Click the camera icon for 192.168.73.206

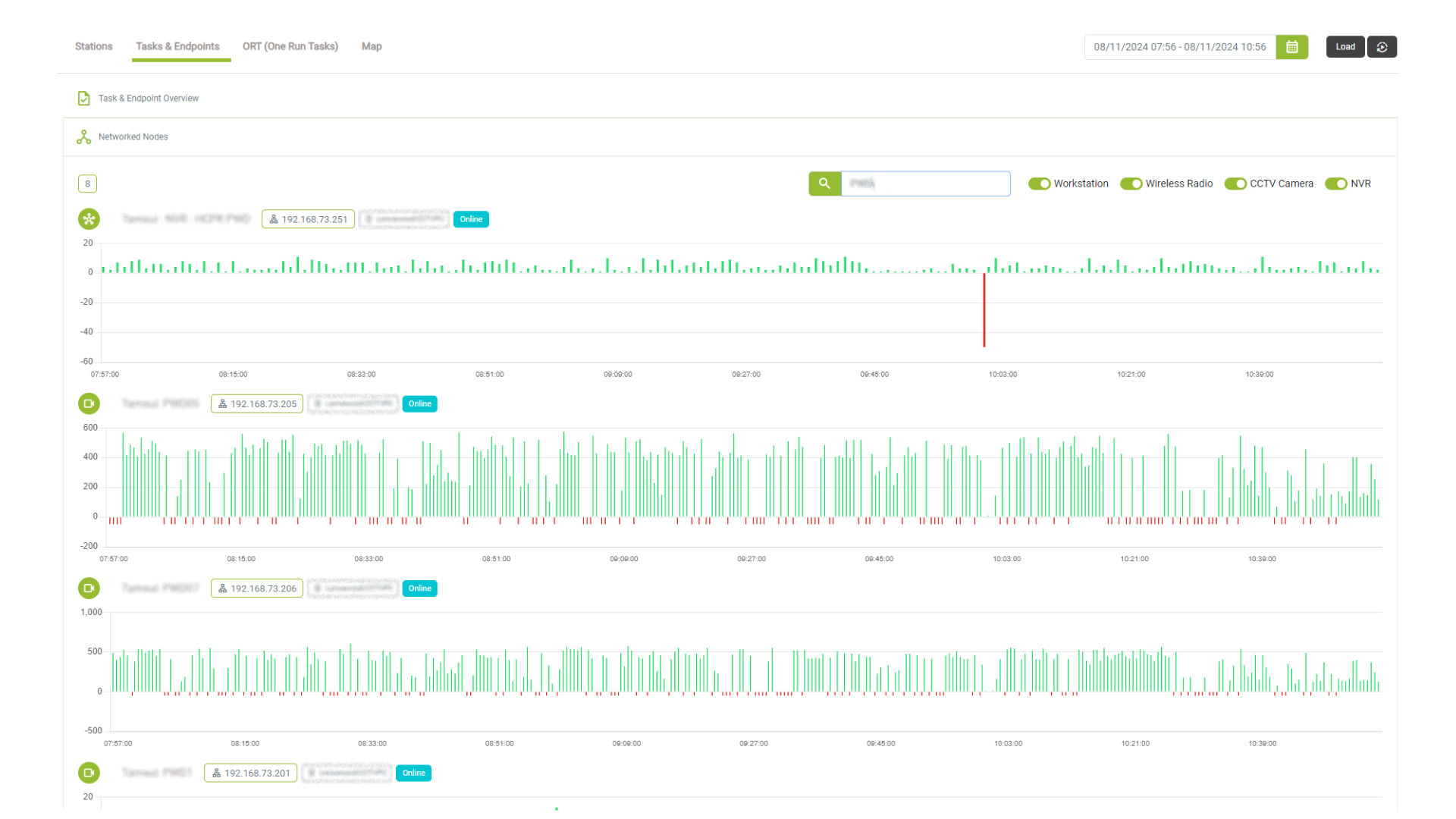coord(89,588)
